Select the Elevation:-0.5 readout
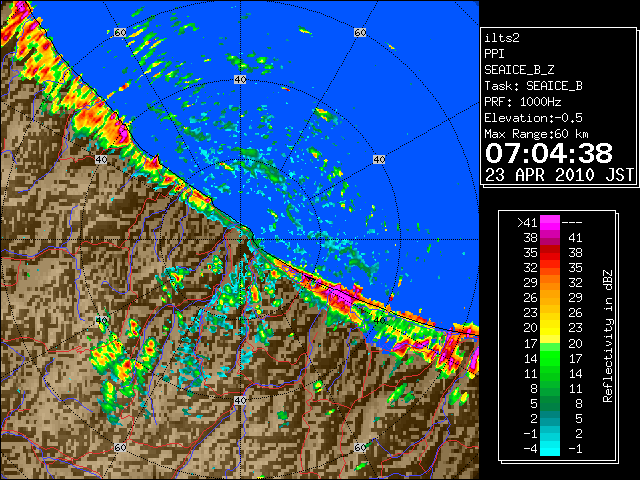 [x=533, y=118]
